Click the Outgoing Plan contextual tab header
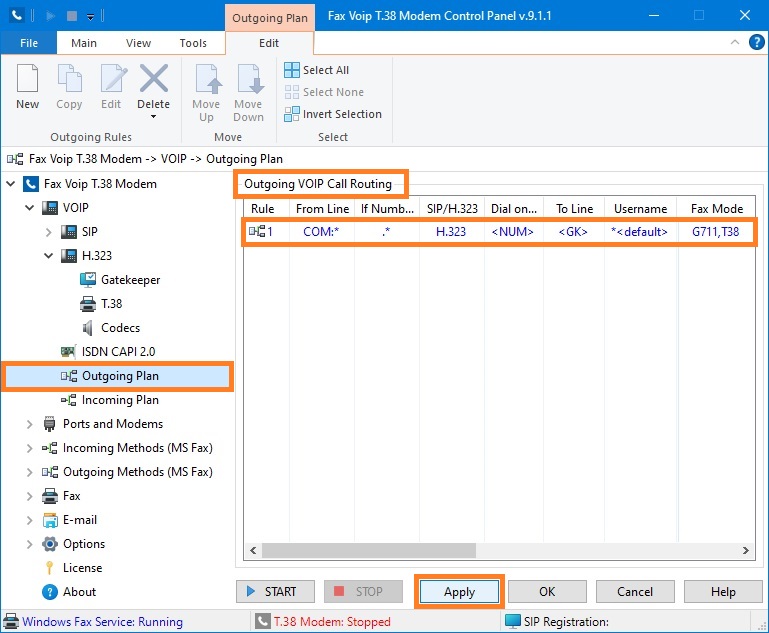769x633 pixels. pos(270,18)
